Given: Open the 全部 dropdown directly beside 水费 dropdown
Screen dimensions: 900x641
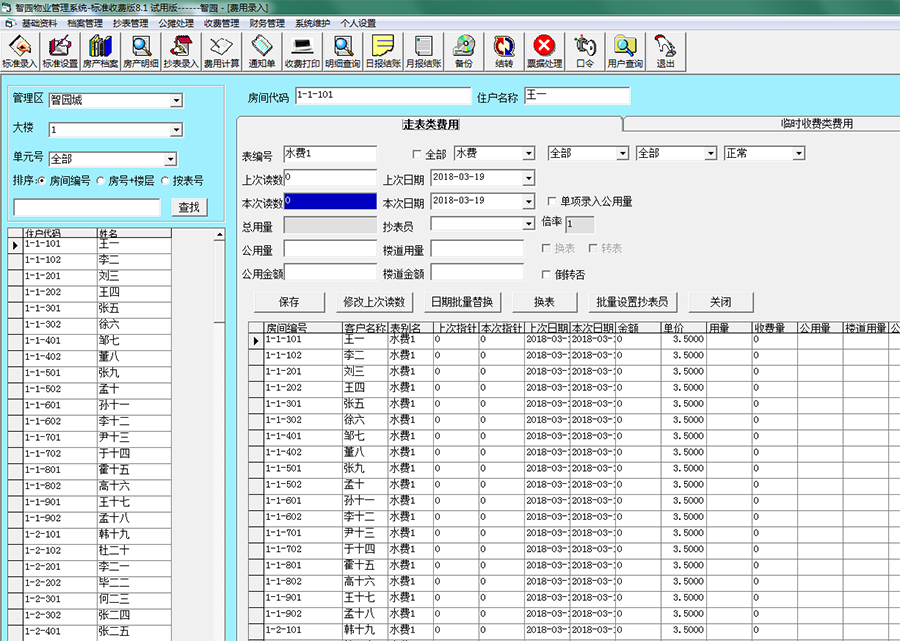Looking at the screenshot, I should click(622, 153).
